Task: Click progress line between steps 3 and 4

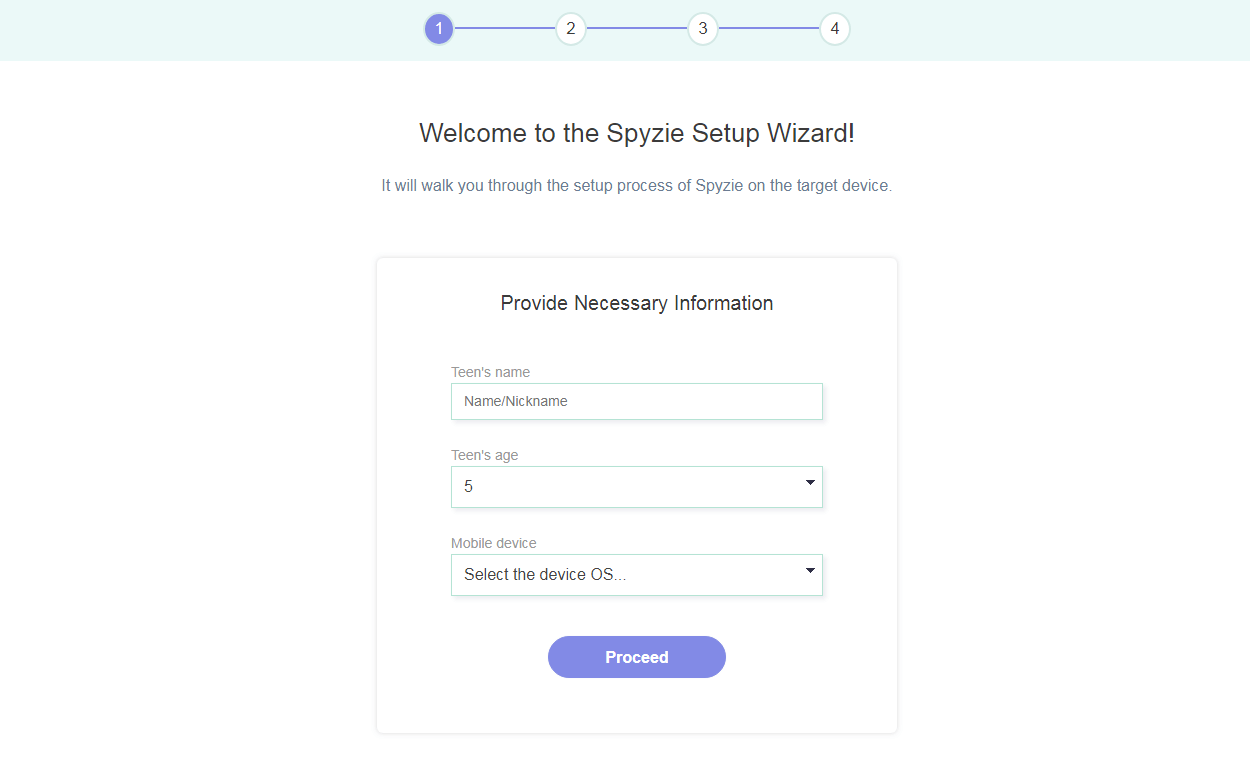Action: (x=769, y=29)
